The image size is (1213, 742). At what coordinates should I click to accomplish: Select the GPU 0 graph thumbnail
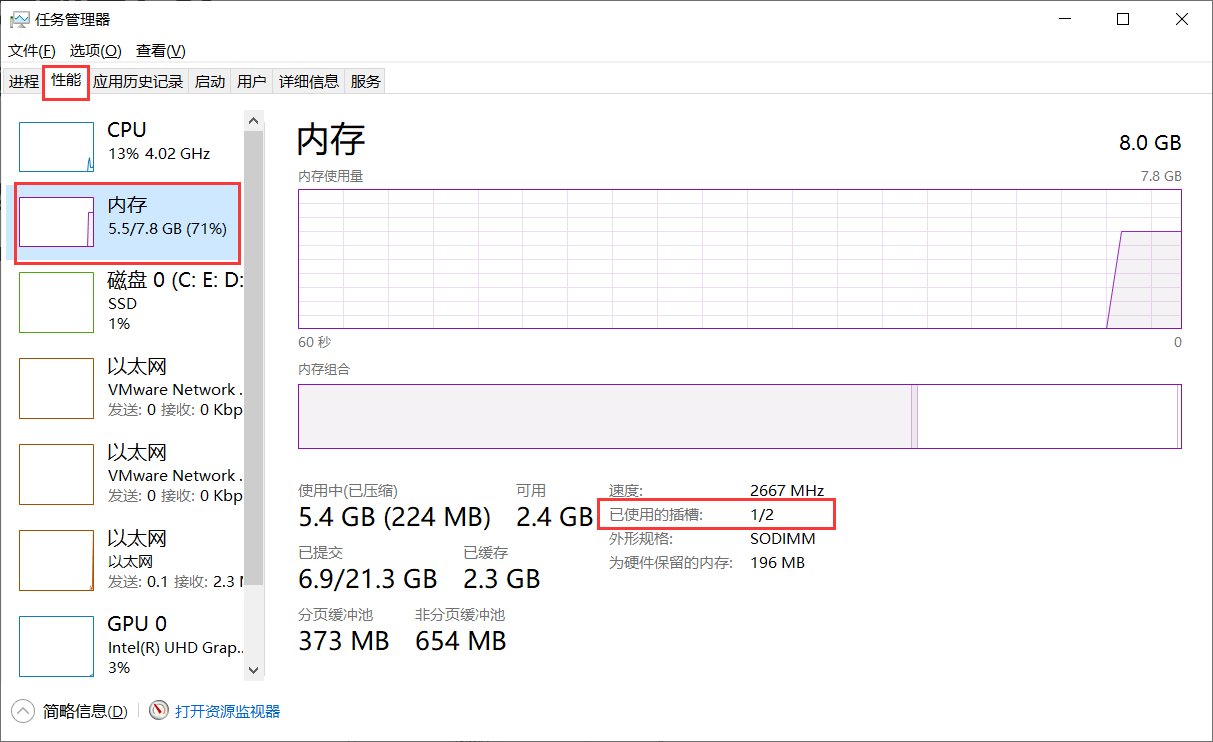(x=57, y=646)
